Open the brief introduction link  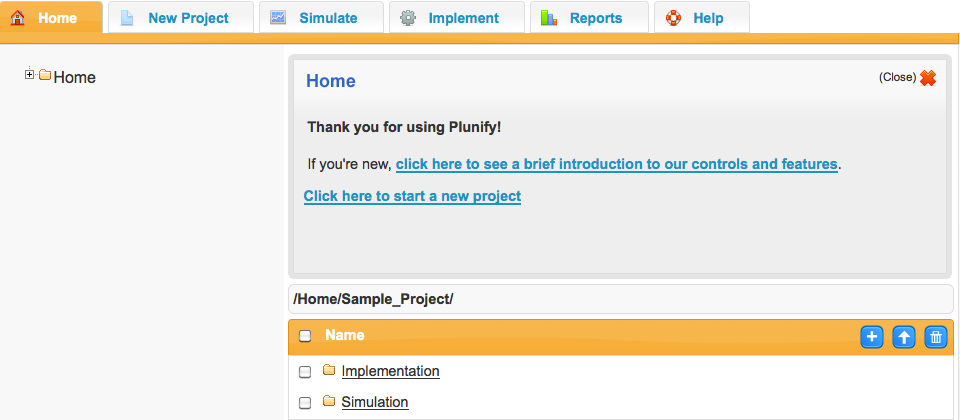point(617,164)
